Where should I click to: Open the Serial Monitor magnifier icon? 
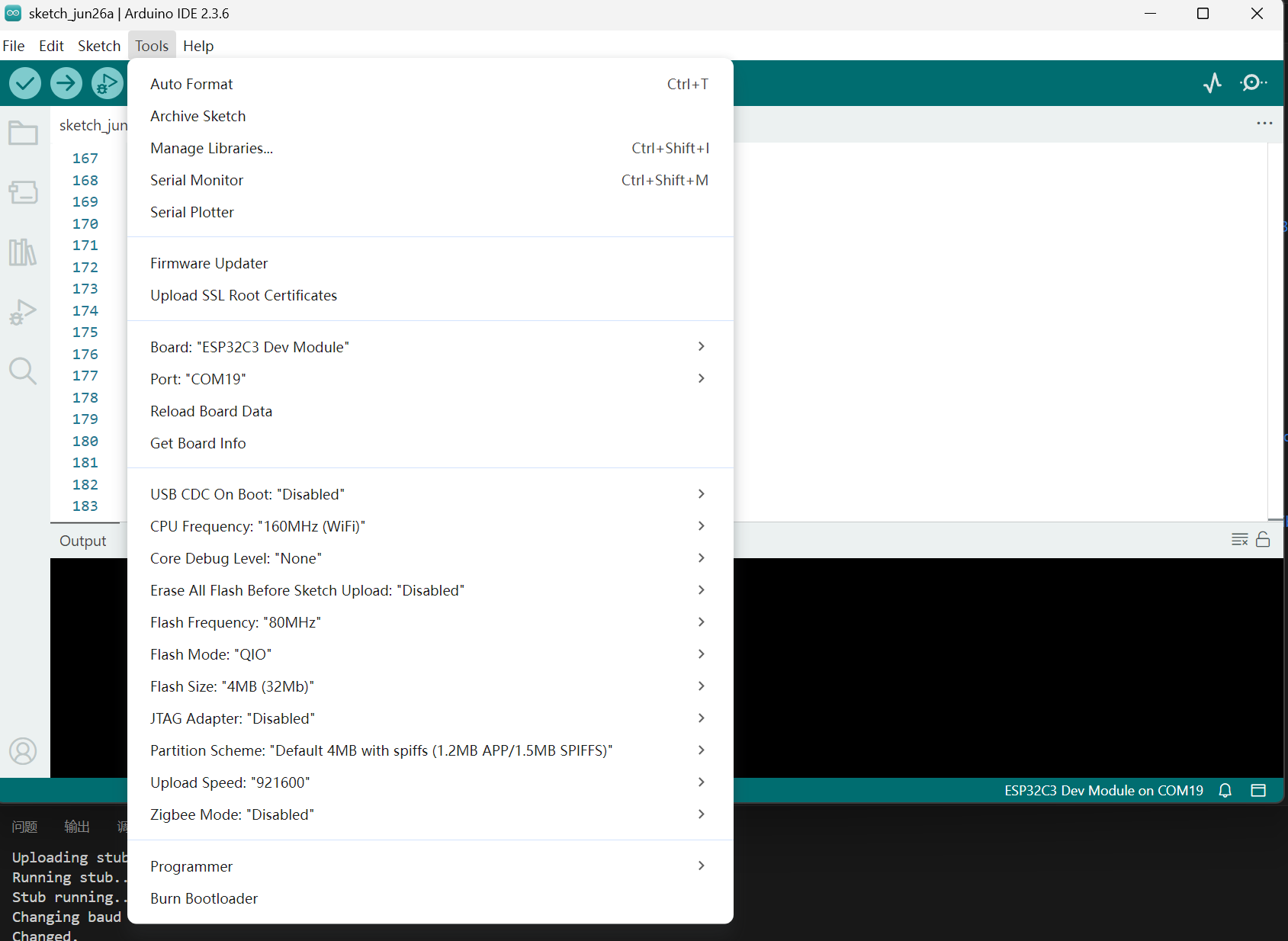(x=1253, y=82)
